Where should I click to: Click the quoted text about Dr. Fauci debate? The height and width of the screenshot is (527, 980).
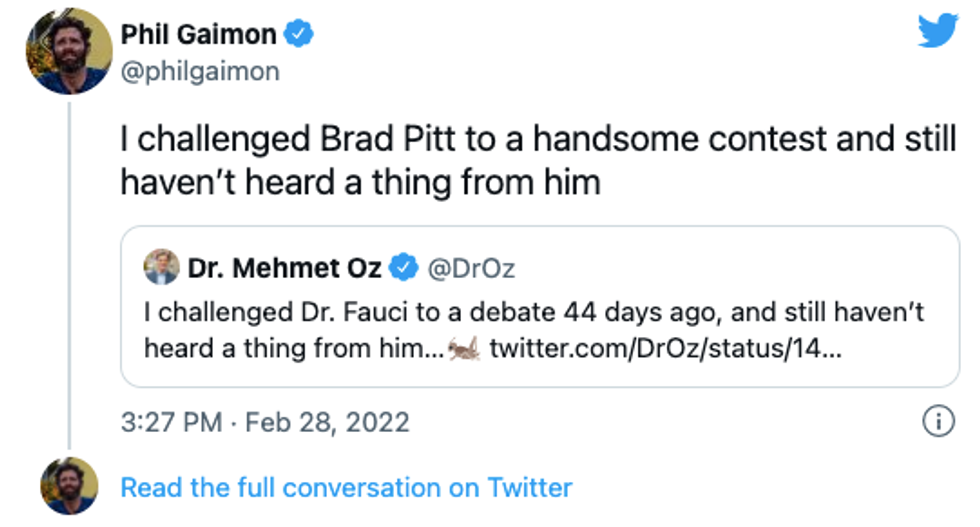point(534,313)
